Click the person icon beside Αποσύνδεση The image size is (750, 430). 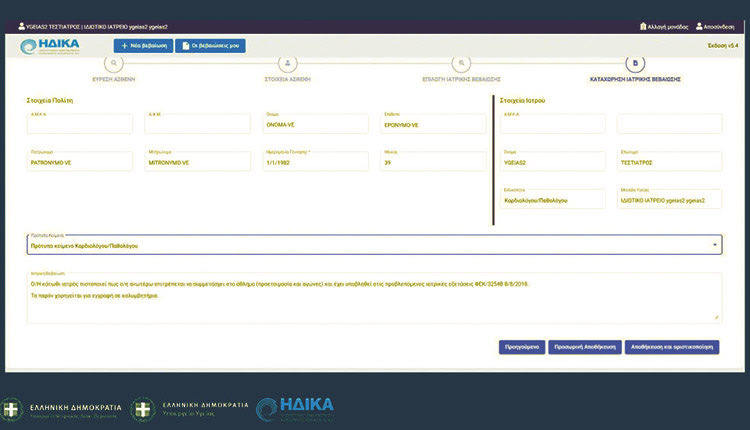699,26
